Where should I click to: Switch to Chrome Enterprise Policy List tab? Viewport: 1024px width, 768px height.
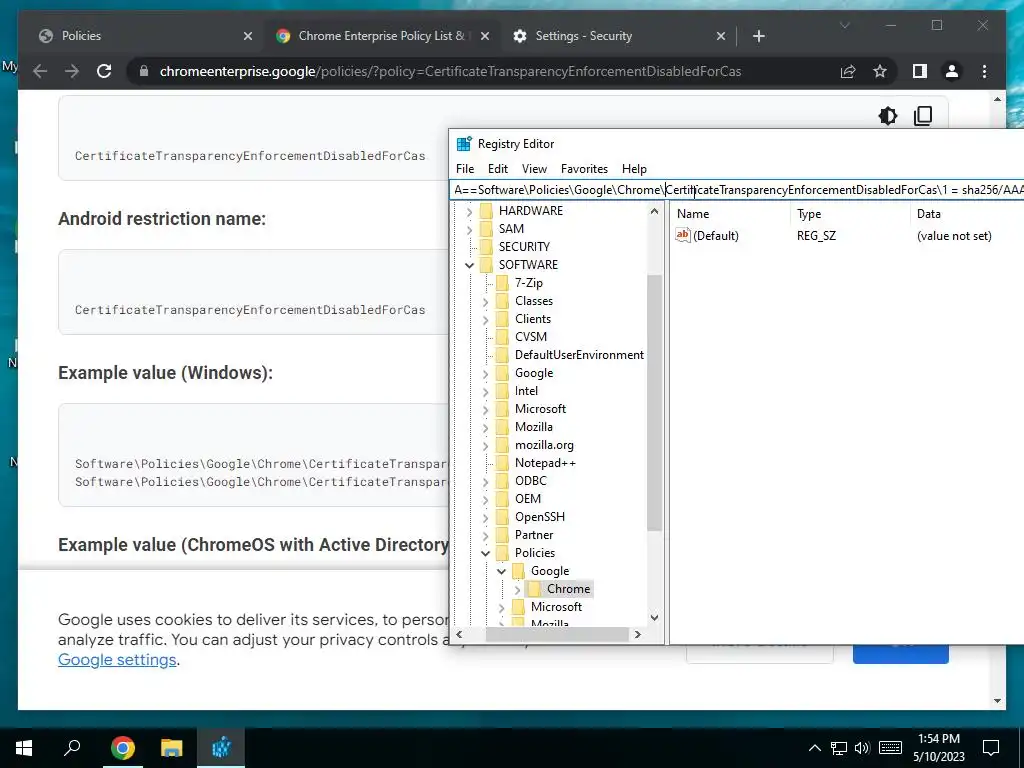click(381, 36)
